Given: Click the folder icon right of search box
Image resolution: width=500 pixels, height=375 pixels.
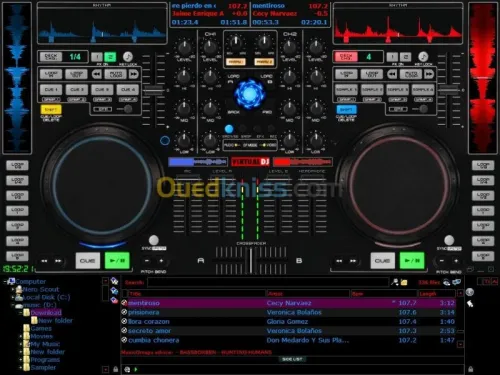Looking at the screenshot, I should [x=404, y=282].
